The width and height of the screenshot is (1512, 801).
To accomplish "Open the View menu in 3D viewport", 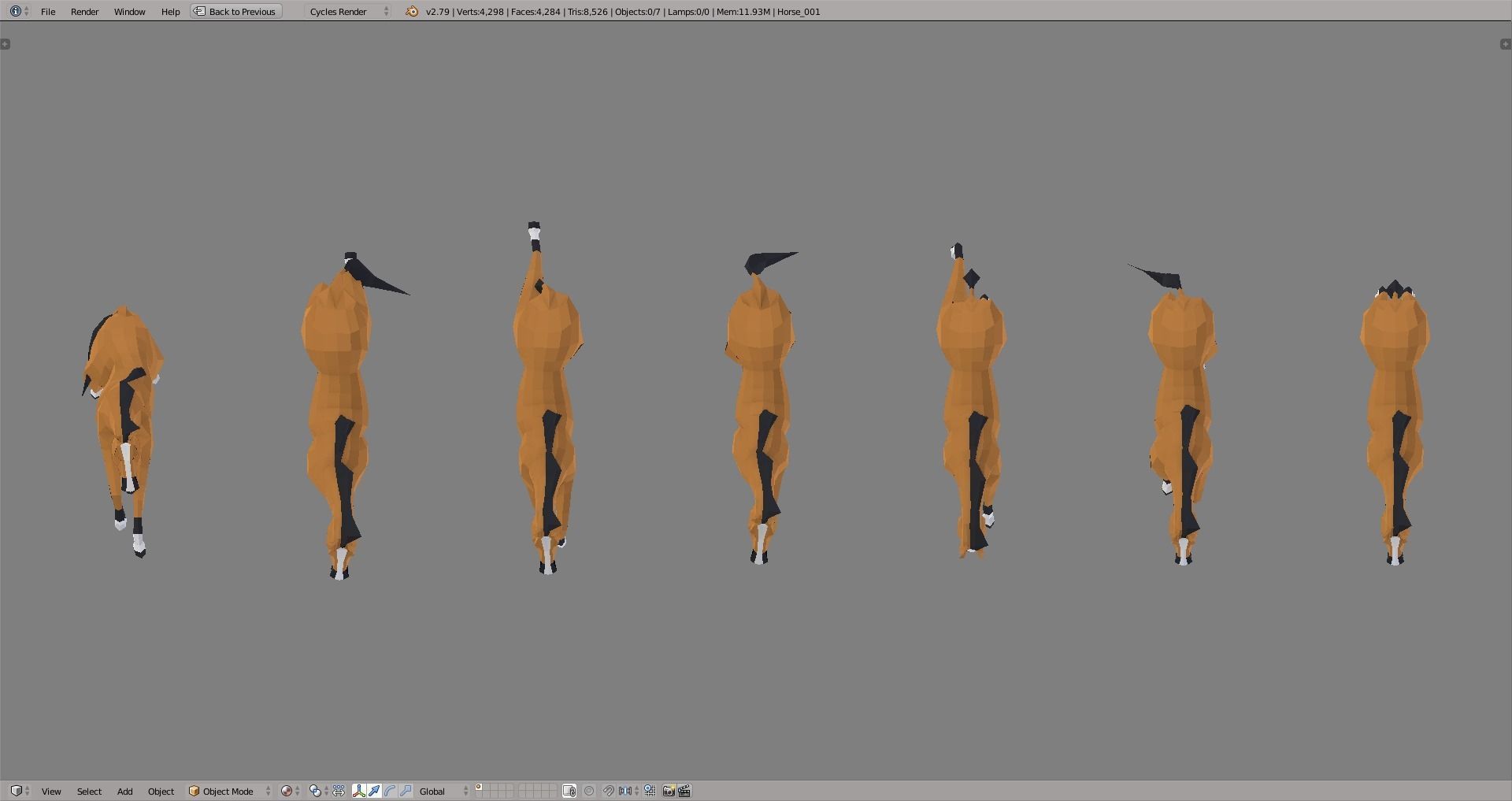I will 51,792.
